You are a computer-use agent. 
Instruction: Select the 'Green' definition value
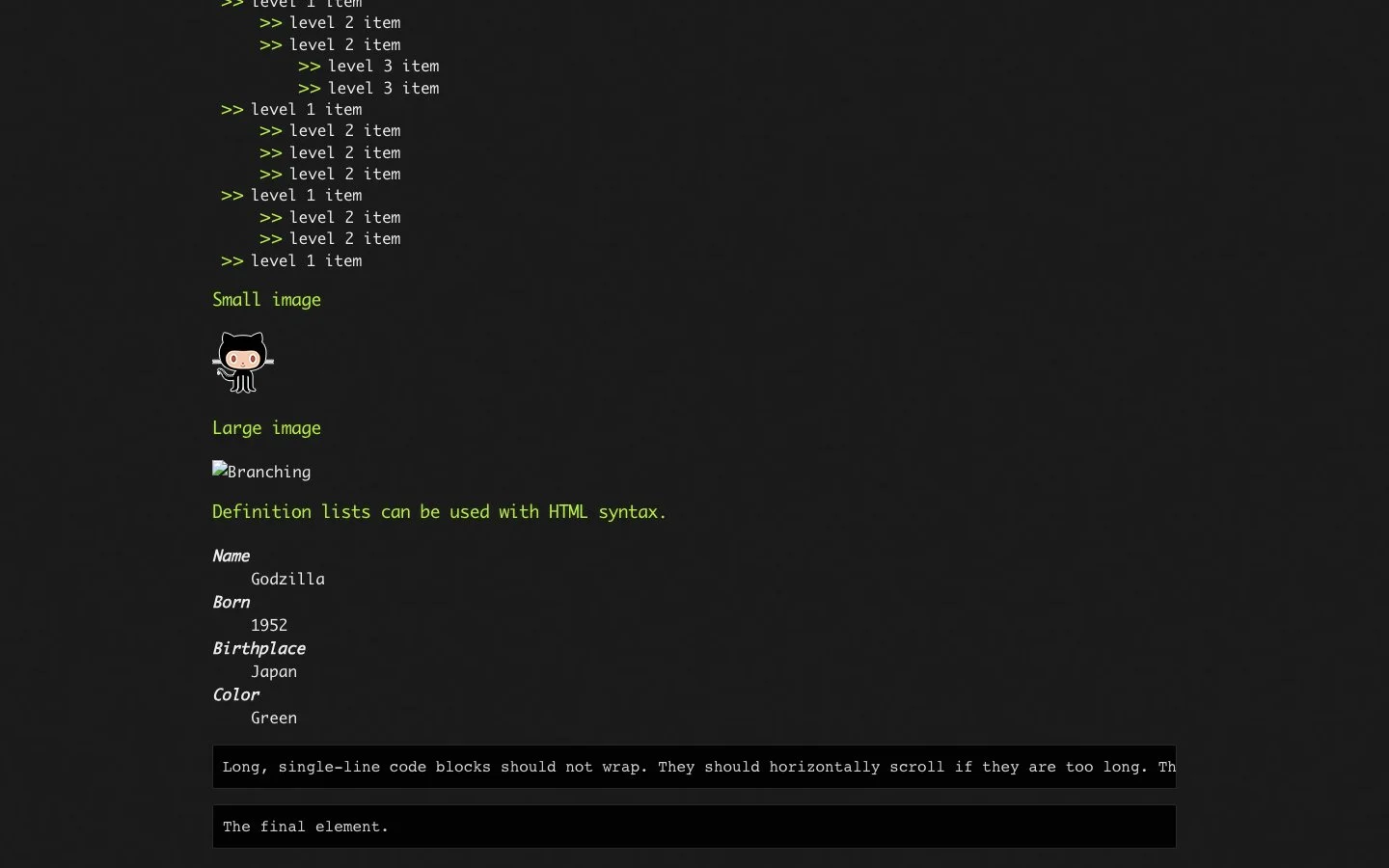click(274, 718)
